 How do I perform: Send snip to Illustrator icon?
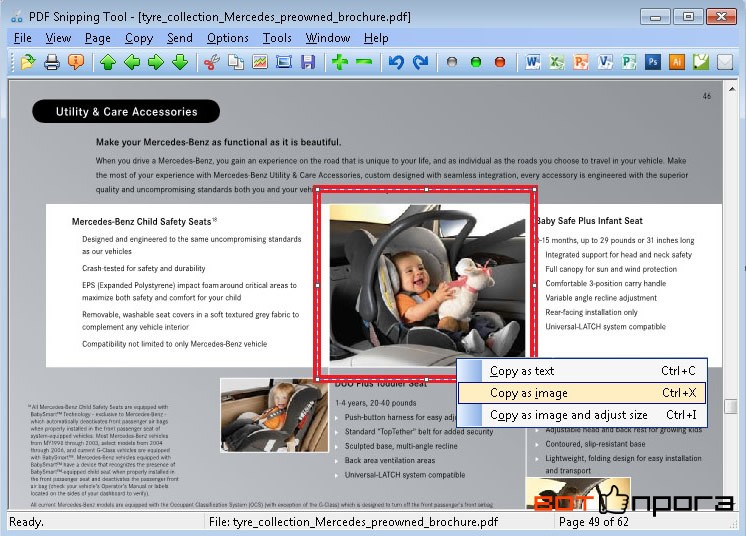point(677,62)
